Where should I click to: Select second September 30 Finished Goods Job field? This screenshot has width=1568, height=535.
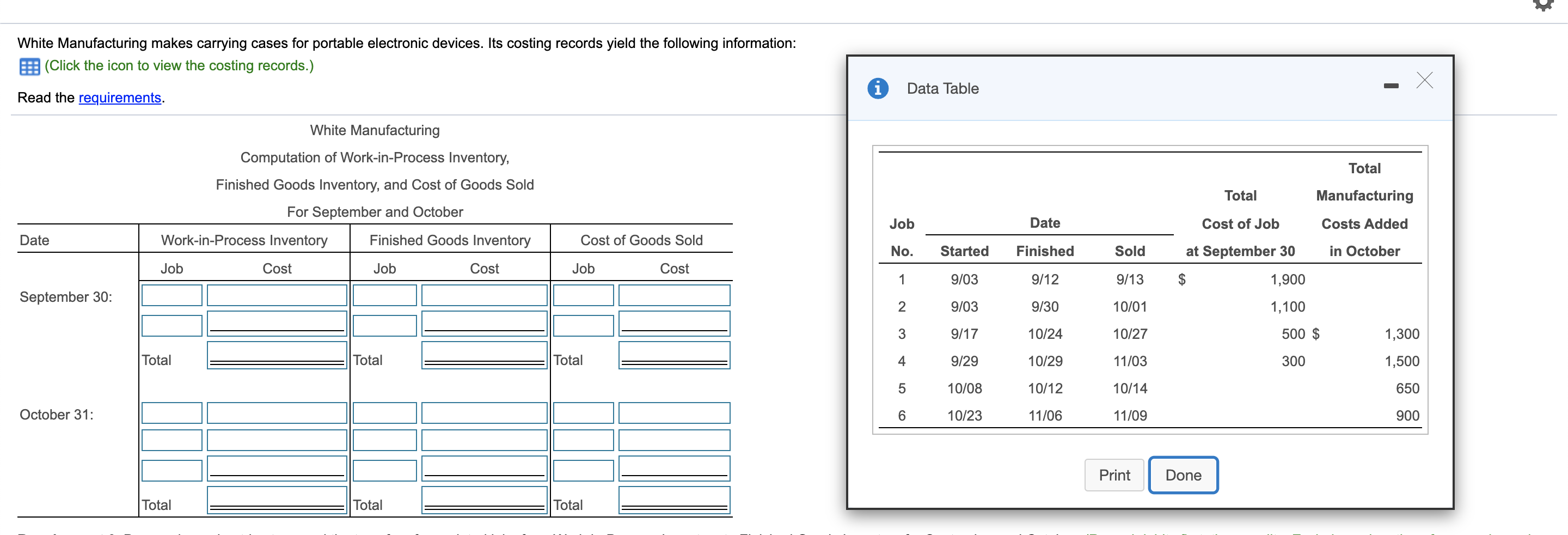coord(385,325)
